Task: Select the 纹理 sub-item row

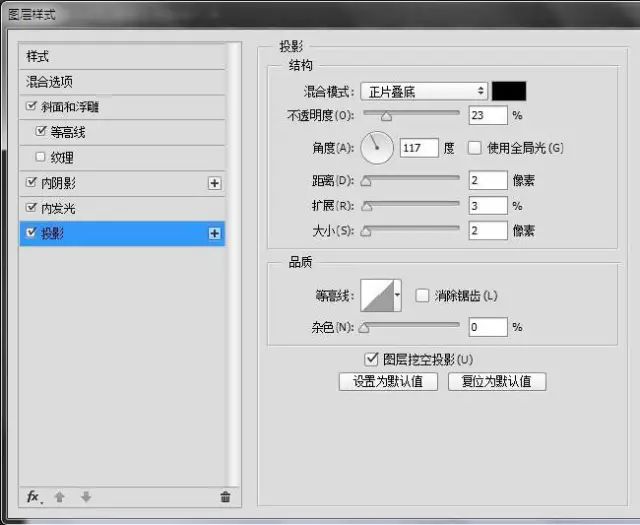Action: 122,158
